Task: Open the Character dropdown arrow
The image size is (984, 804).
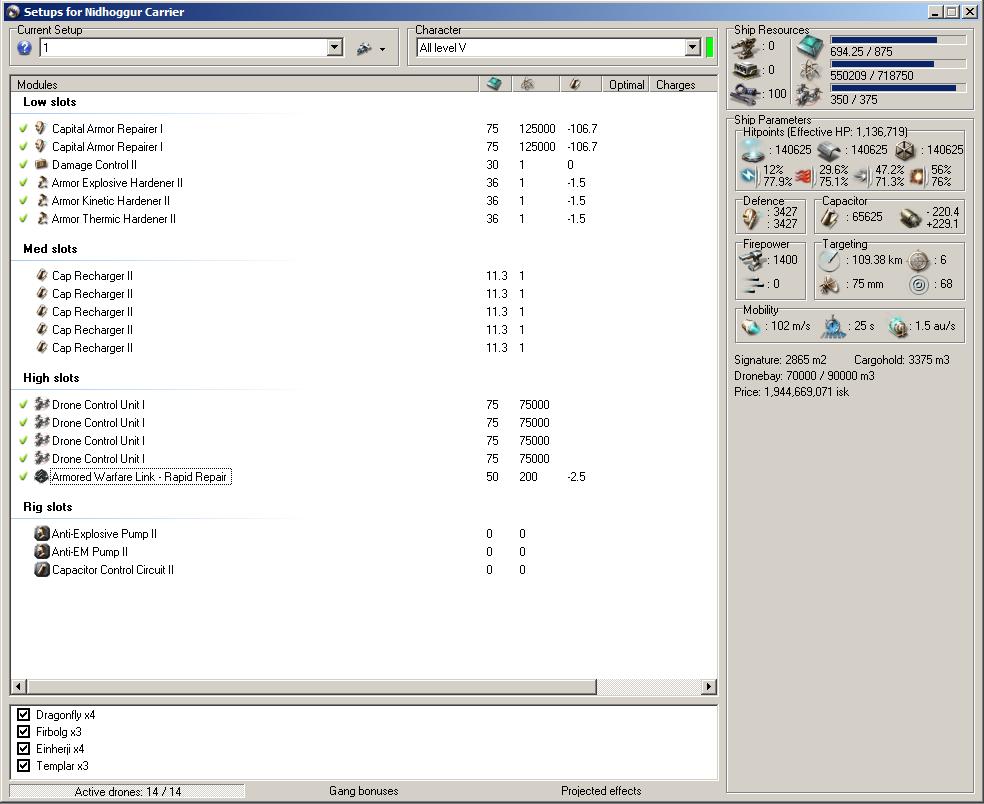Action: pyautogui.click(x=692, y=47)
